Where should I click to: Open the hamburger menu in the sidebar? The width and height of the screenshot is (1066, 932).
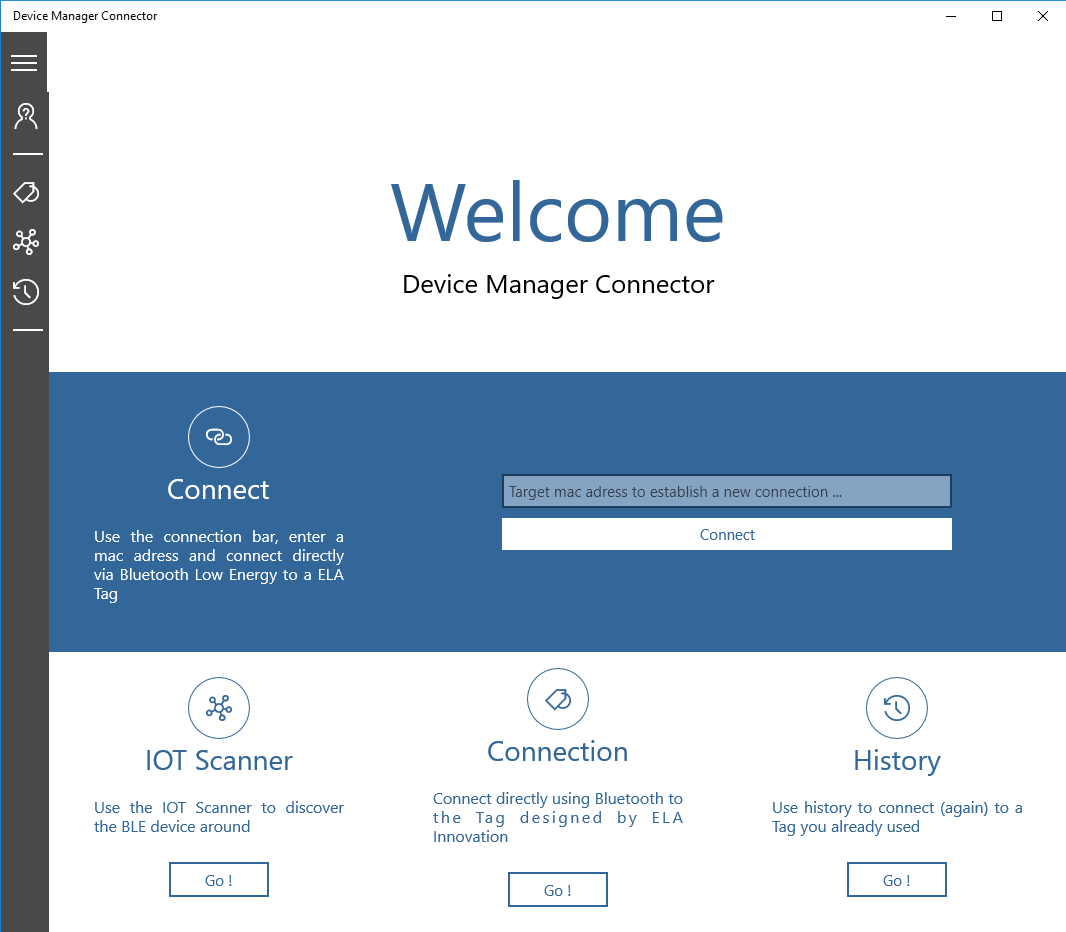[x=24, y=63]
